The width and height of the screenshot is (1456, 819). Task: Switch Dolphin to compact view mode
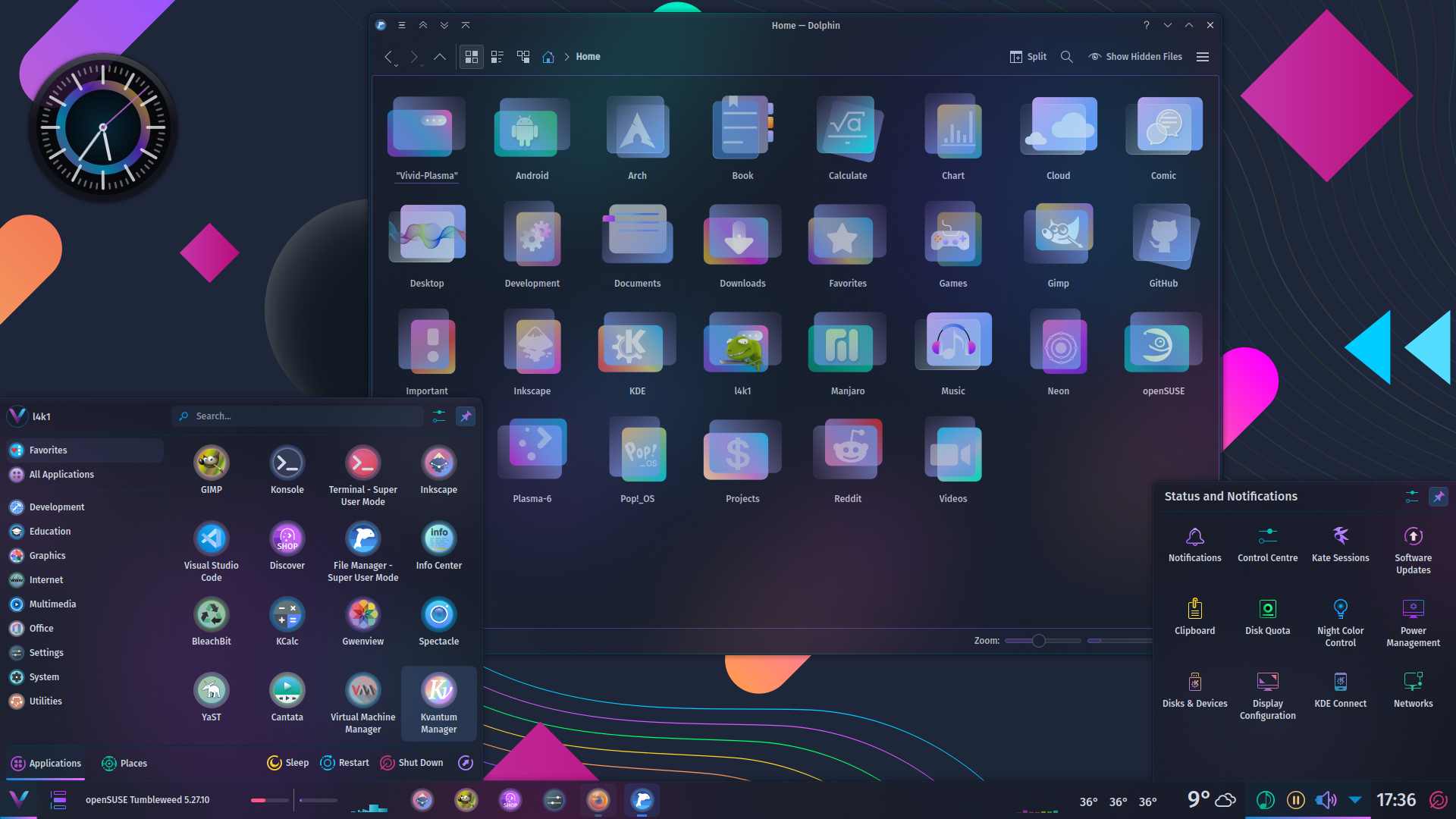pyautogui.click(x=497, y=57)
